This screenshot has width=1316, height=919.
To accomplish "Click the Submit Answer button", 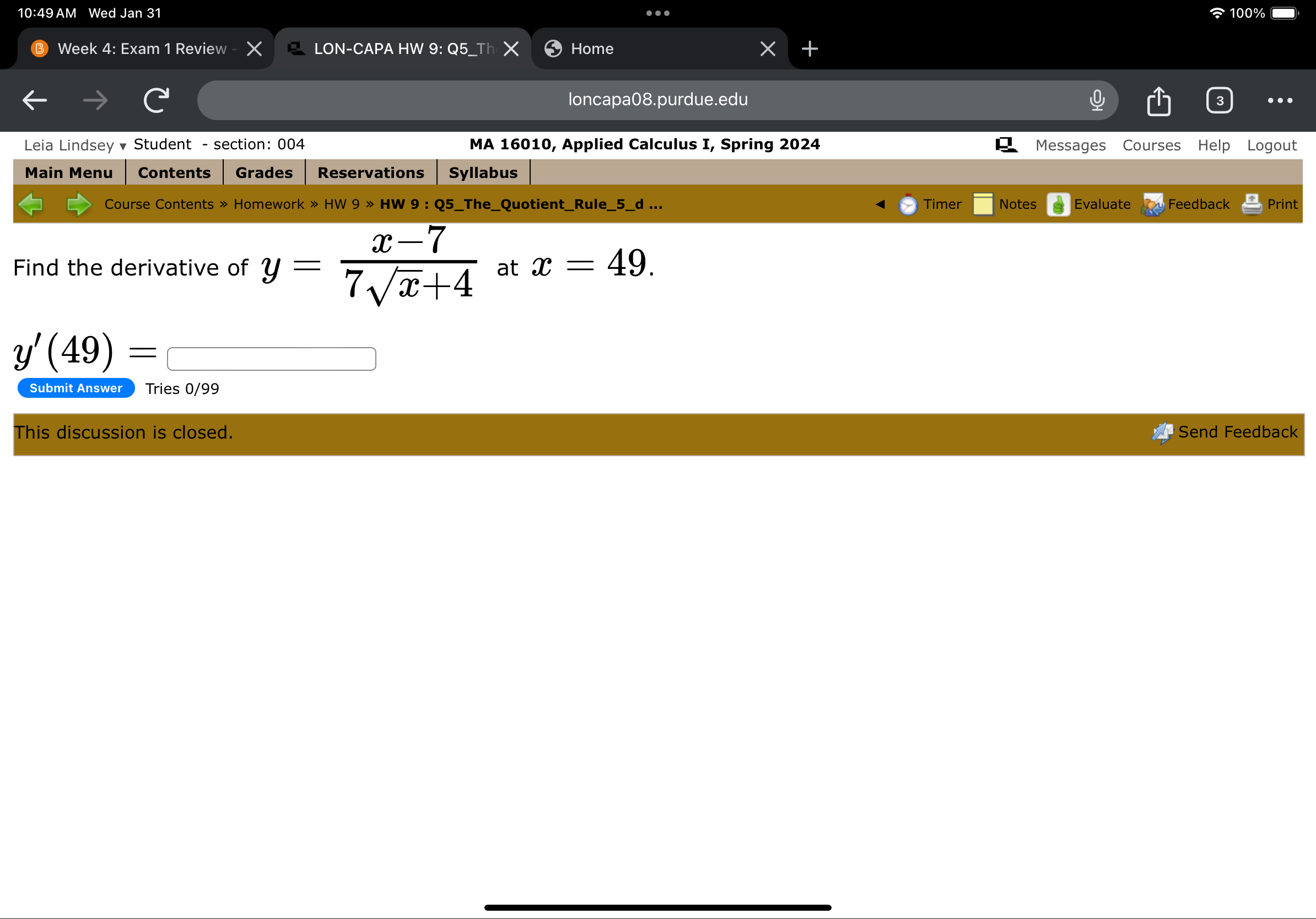I will click(x=75, y=388).
